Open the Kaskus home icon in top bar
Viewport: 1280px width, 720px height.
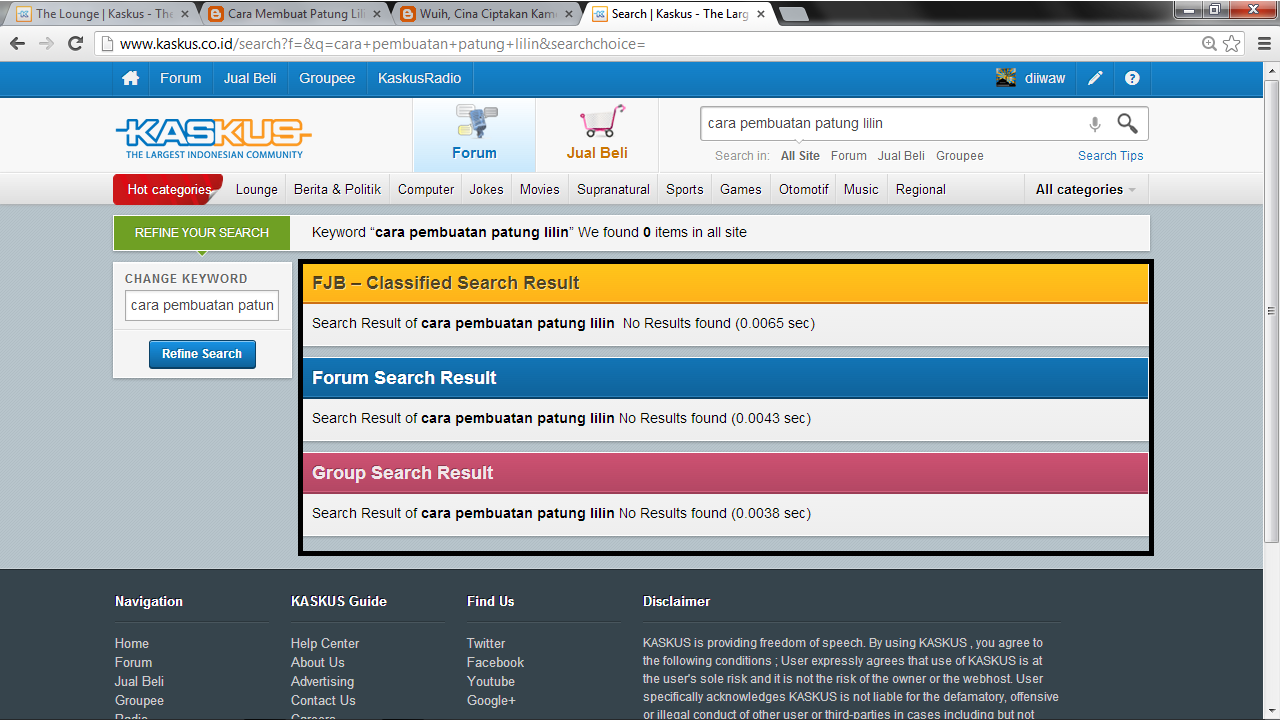click(x=130, y=78)
